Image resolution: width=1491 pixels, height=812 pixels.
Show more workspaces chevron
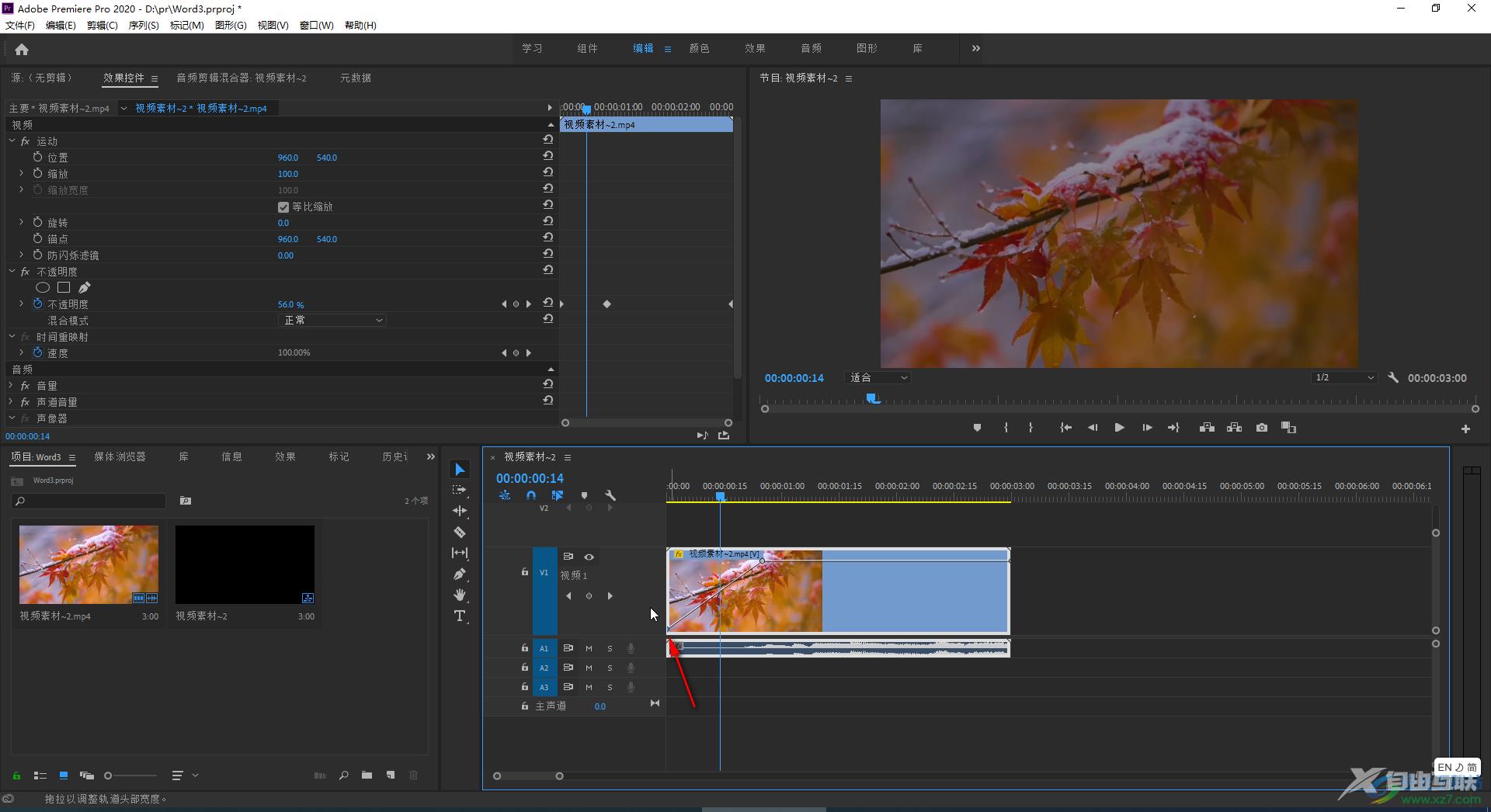[x=975, y=48]
